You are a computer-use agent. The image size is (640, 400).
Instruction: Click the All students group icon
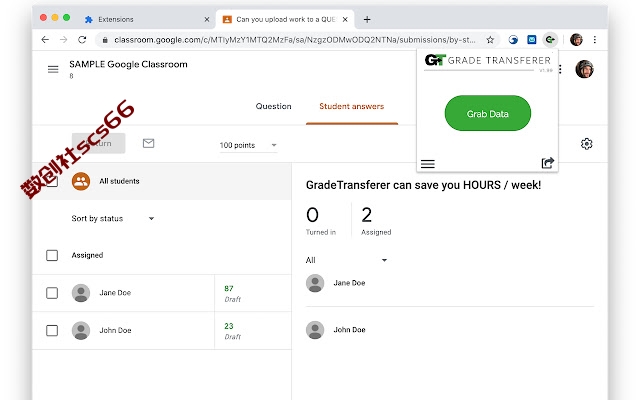click(81, 181)
